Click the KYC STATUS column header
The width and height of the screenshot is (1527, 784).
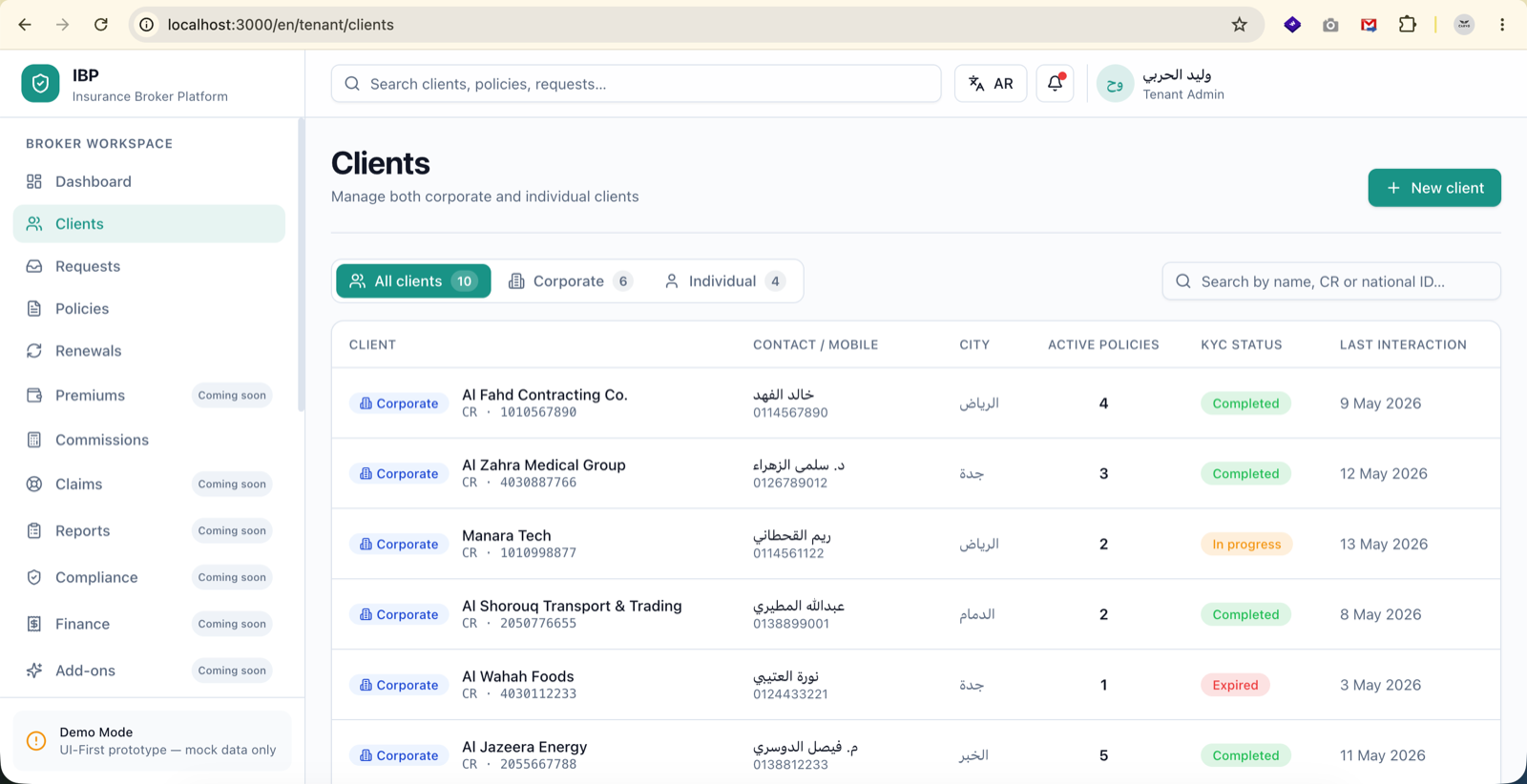1242,345
